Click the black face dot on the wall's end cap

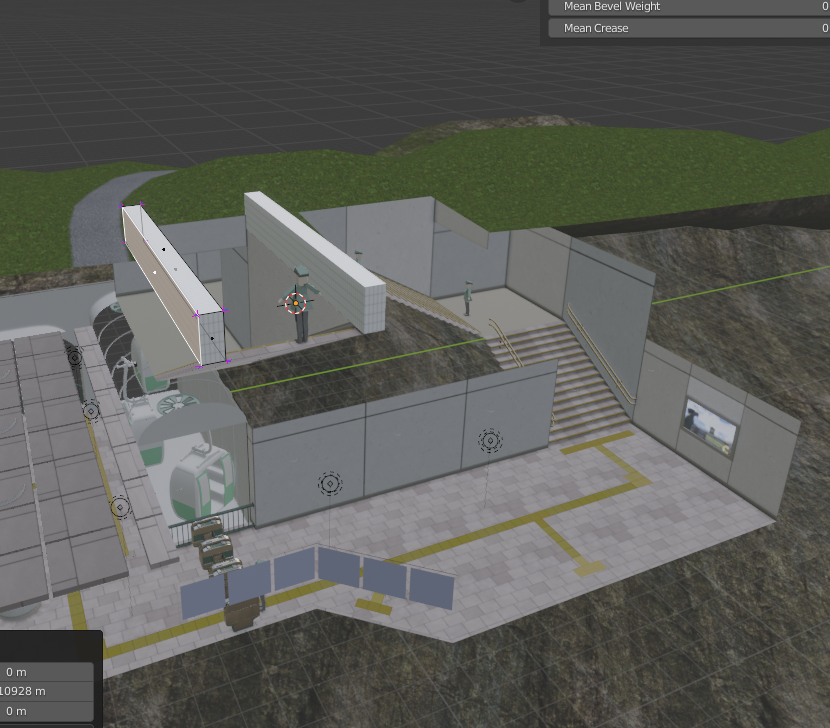212,338
